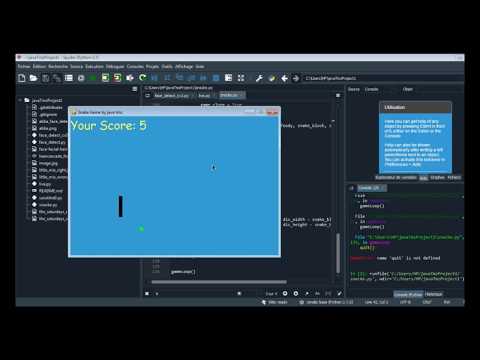
Task: Open the Outils menu
Action: point(167,67)
